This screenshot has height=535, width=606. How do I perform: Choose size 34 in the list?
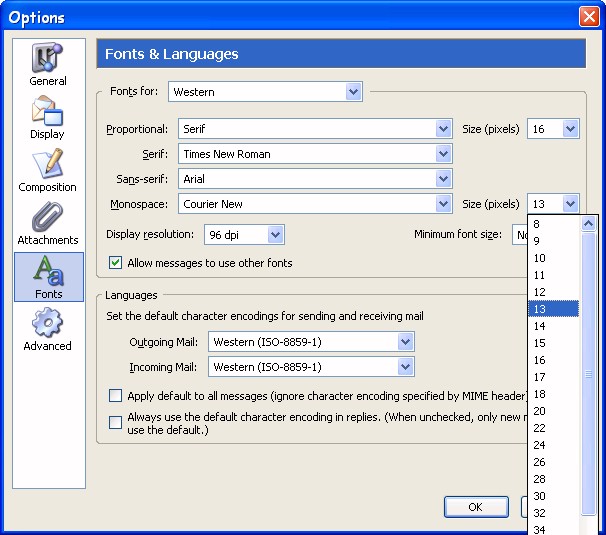pos(553,529)
